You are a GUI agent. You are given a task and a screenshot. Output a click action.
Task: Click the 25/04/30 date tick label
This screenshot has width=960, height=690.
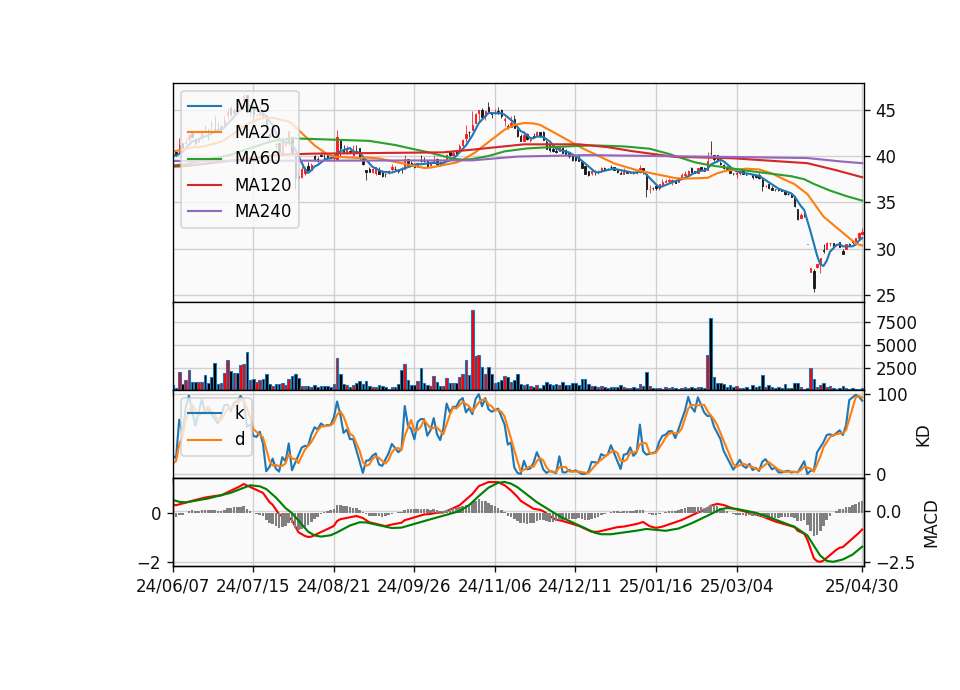click(x=862, y=586)
